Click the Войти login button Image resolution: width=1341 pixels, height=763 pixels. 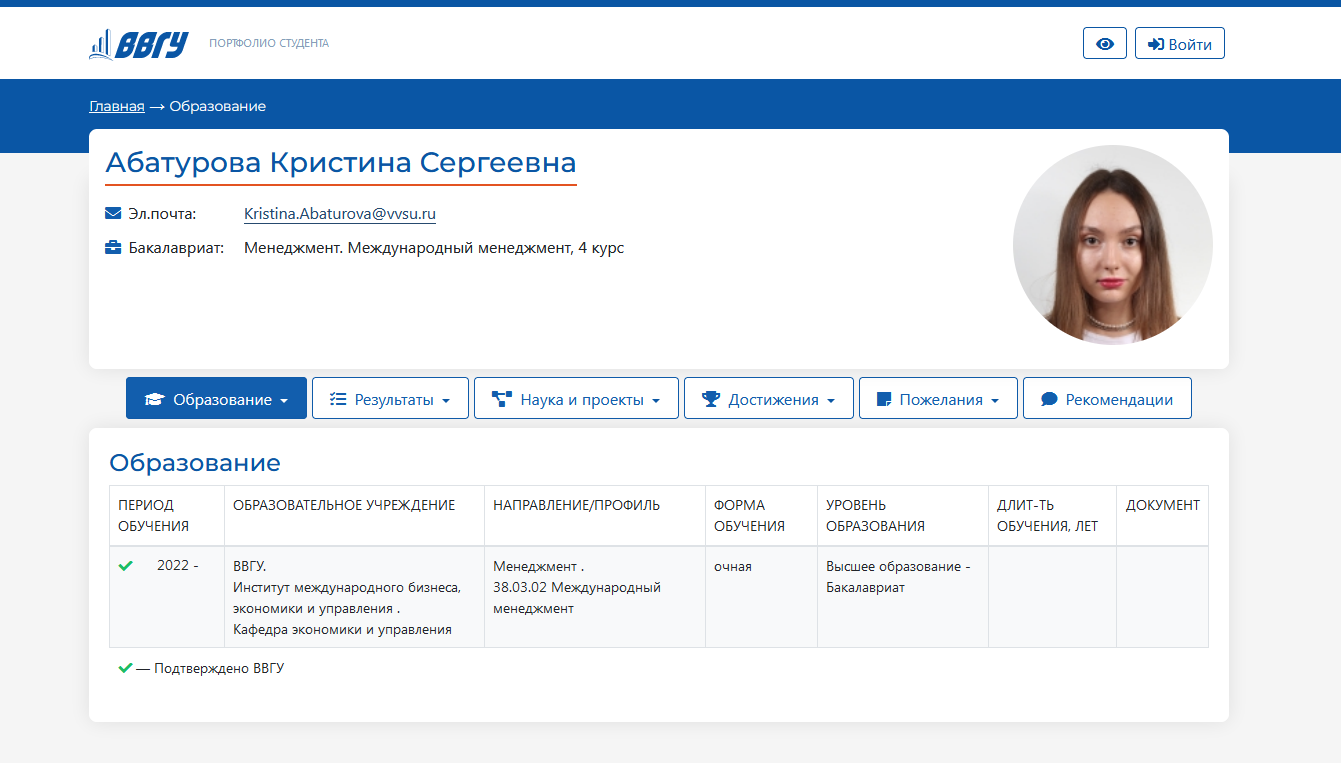point(1180,44)
